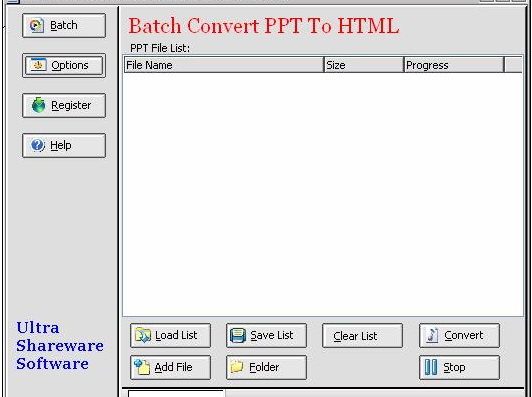Viewport: 532px width, 397px height.
Task: Click the Batch button icon
Action: [x=36, y=25]
